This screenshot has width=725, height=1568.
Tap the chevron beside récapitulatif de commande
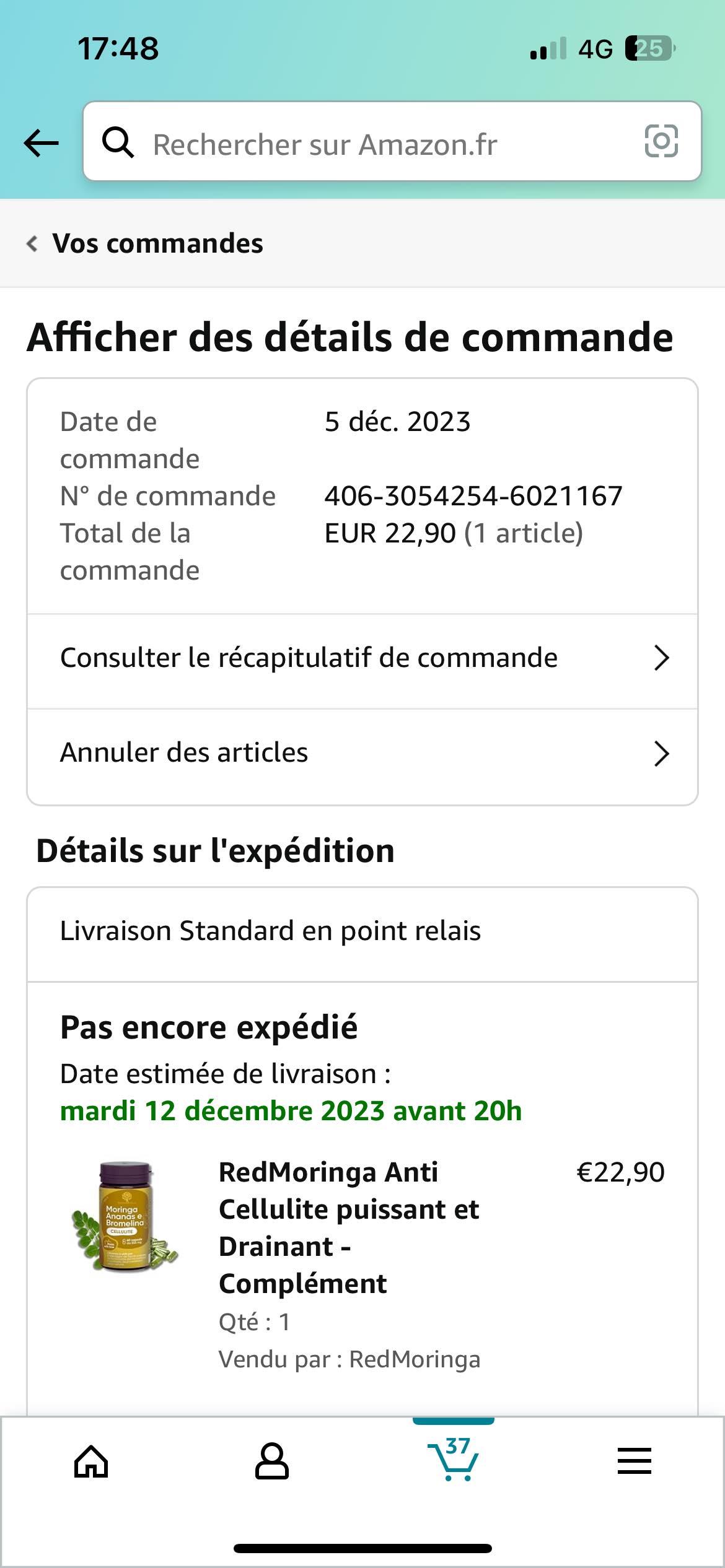click(x=661, y=658)
